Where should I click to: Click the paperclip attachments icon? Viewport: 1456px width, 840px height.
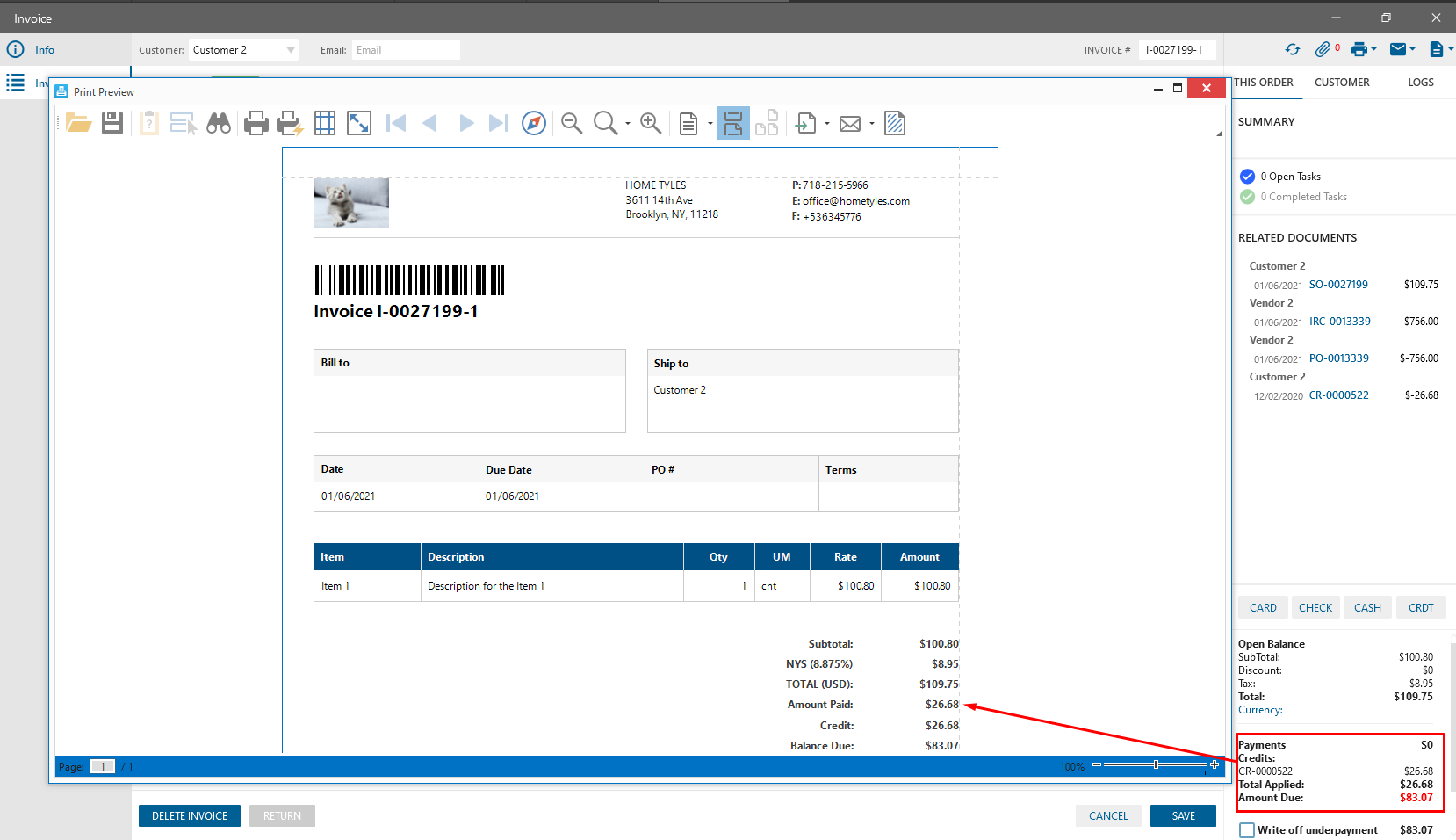pyautogui.click(x=1323, y=50)
